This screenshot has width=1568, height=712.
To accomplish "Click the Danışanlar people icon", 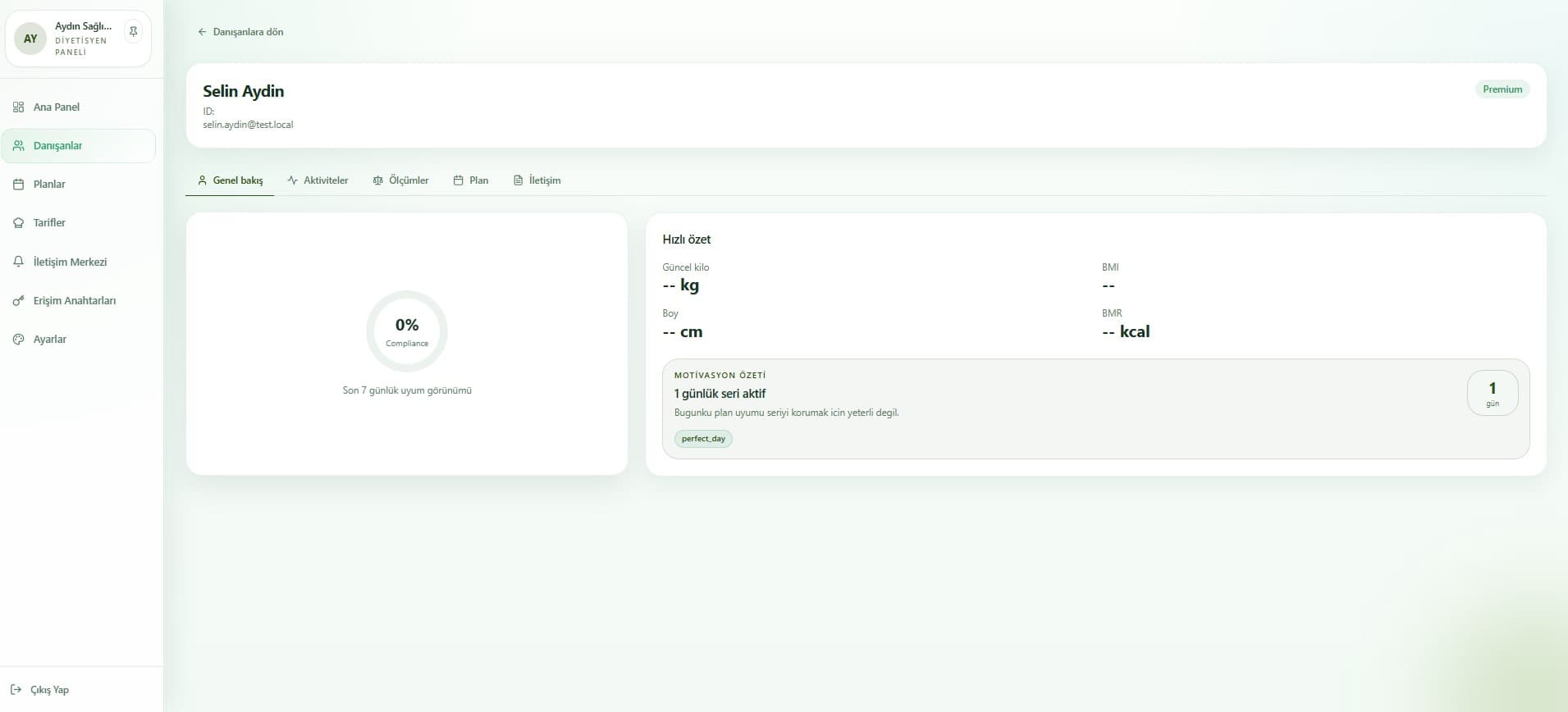I will 18,146.
